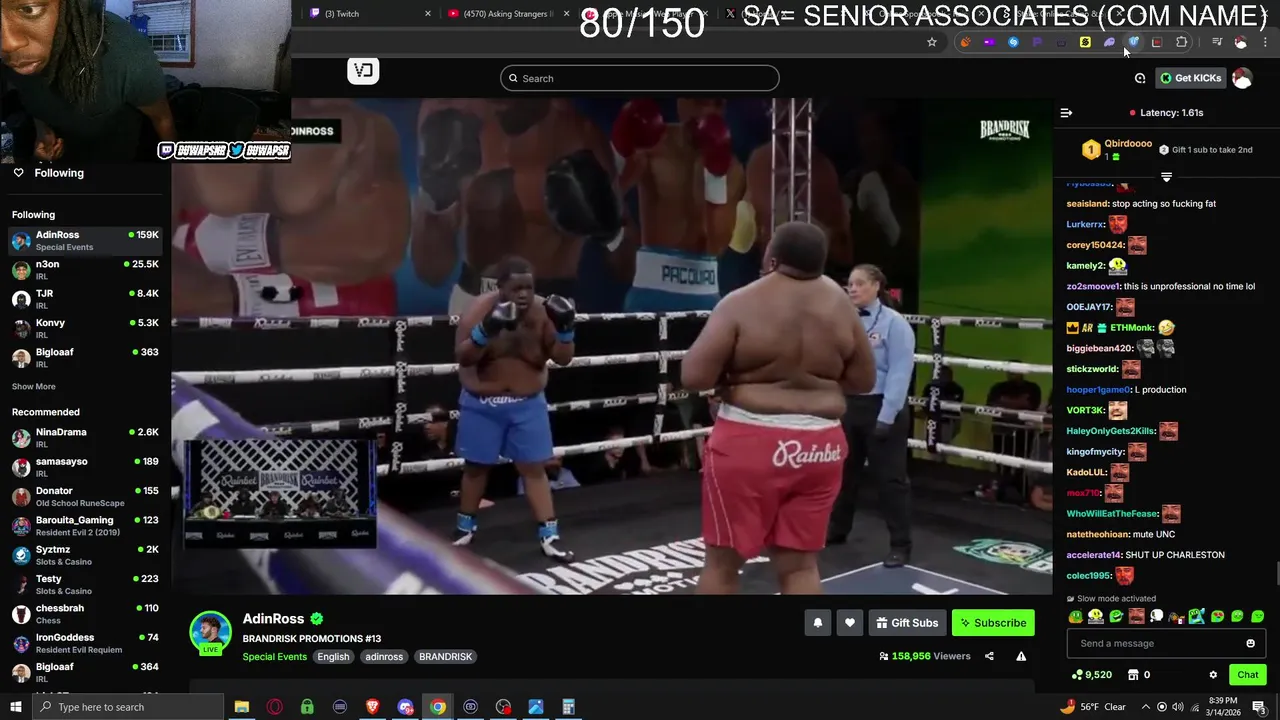The image size is (1280, 720).
Task: Click the share stream icon
Action: pyautogui.click(x=989, y=656)
